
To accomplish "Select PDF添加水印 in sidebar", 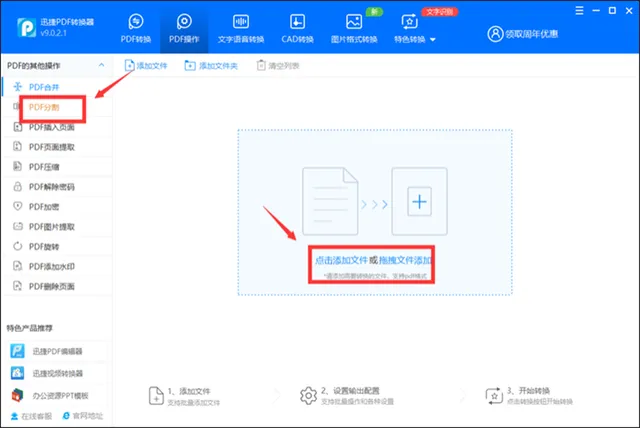I will point(57,266).
